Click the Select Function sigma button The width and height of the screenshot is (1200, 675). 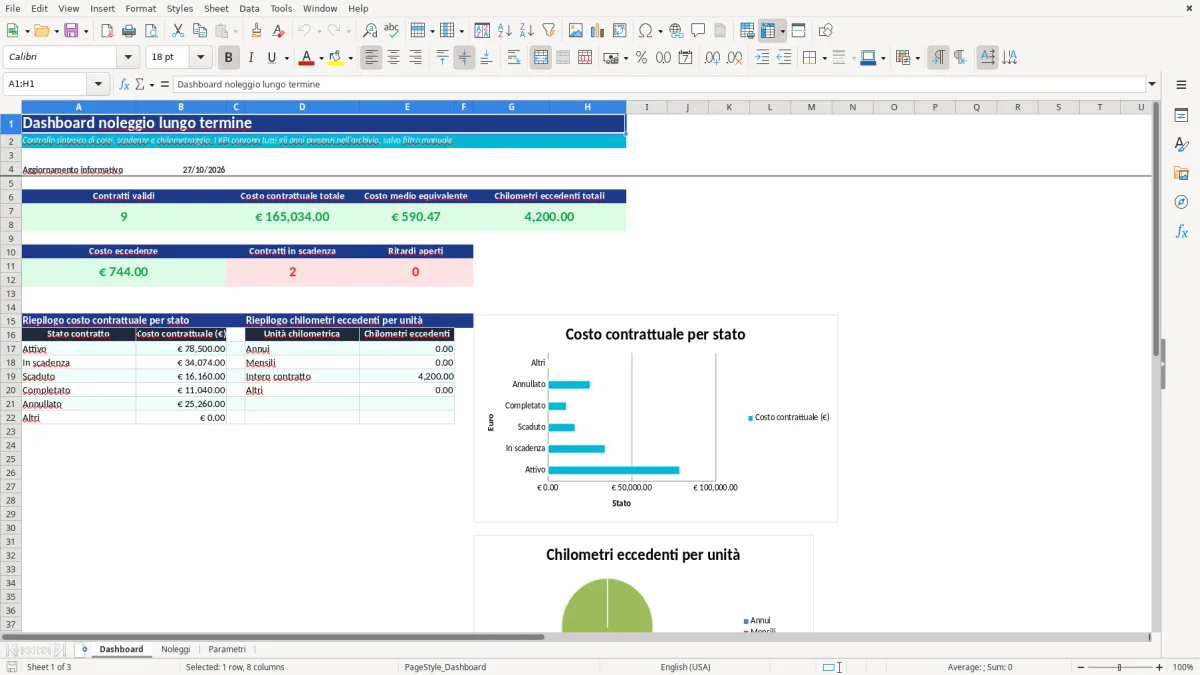click(140, 85)
